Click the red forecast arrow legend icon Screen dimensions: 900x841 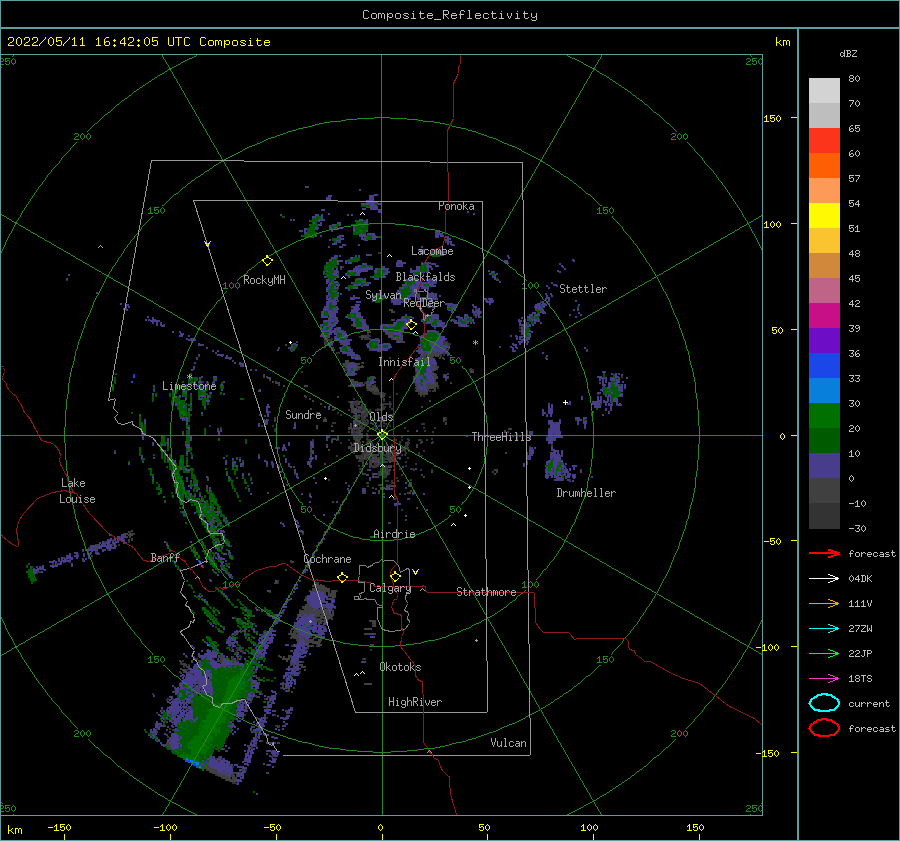824,553
